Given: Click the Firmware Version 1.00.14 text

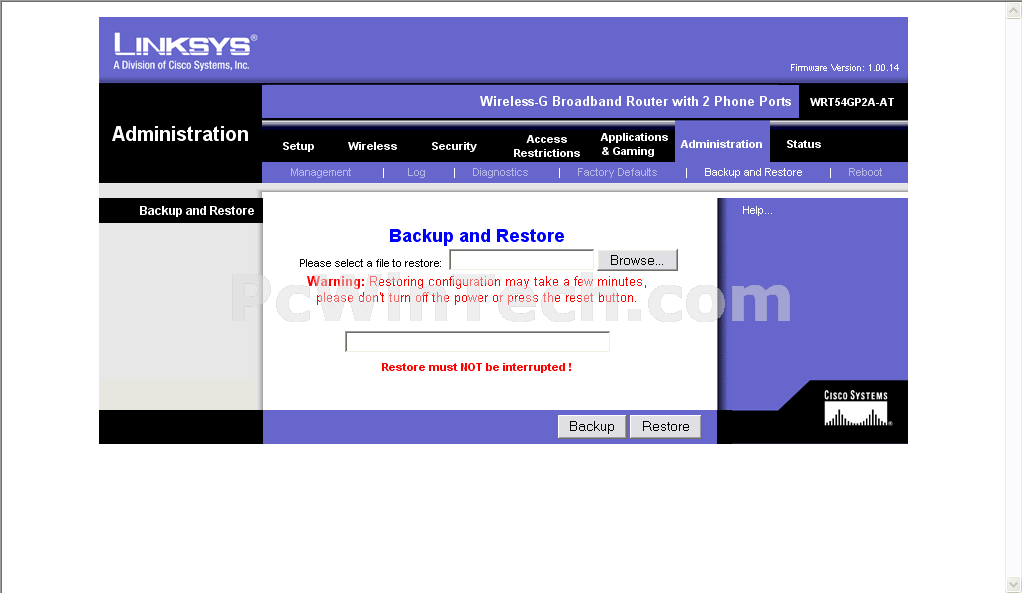Looking at the screenshot, I should click(x=844, y=68).
